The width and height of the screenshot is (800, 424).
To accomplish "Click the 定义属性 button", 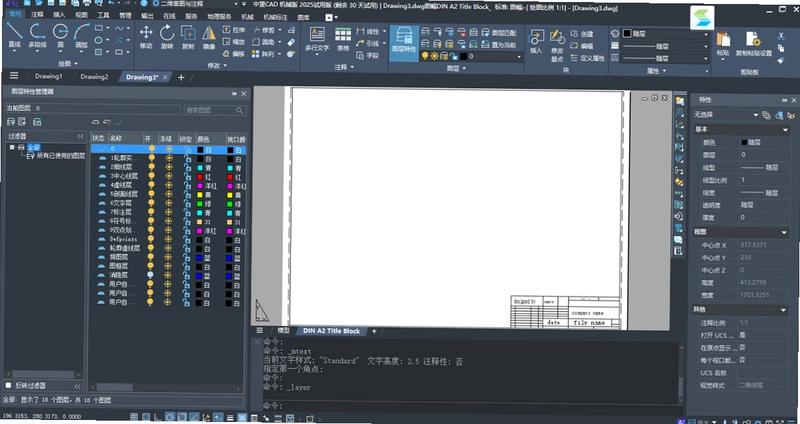I will [587, 58].
